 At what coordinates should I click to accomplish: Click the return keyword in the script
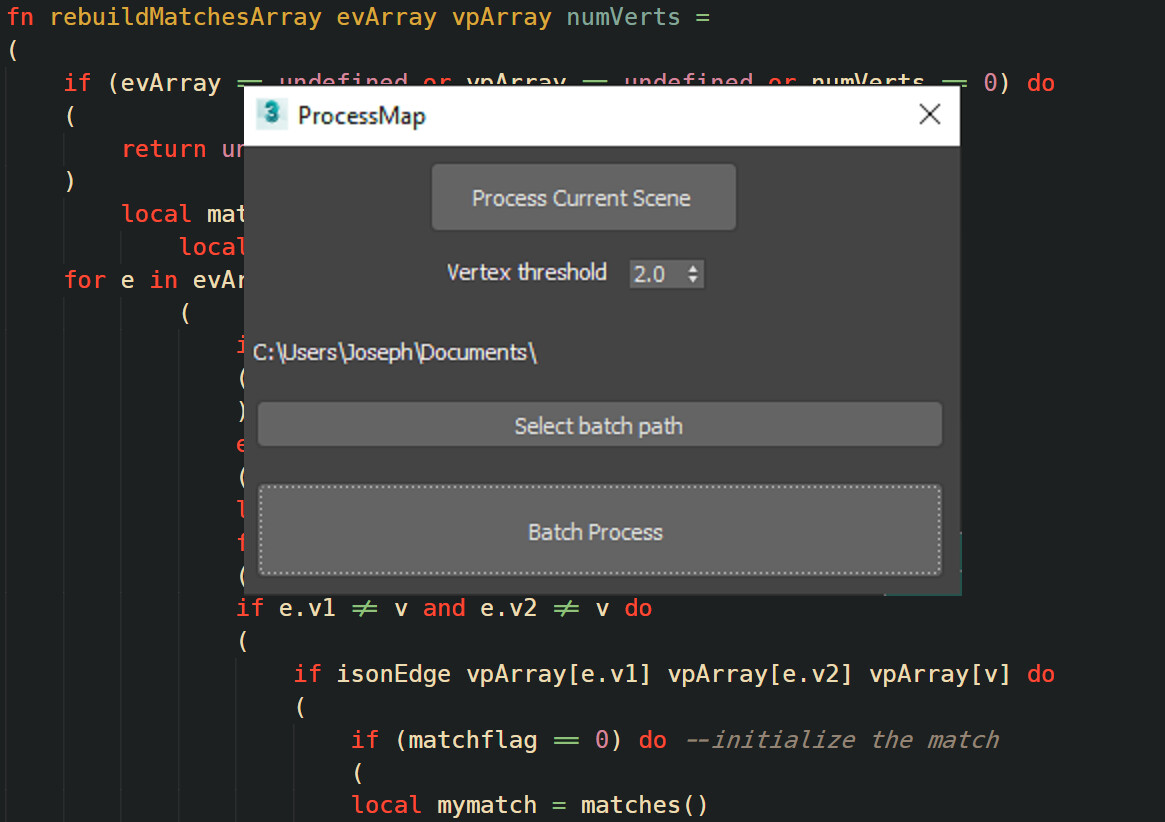[163, 148]
